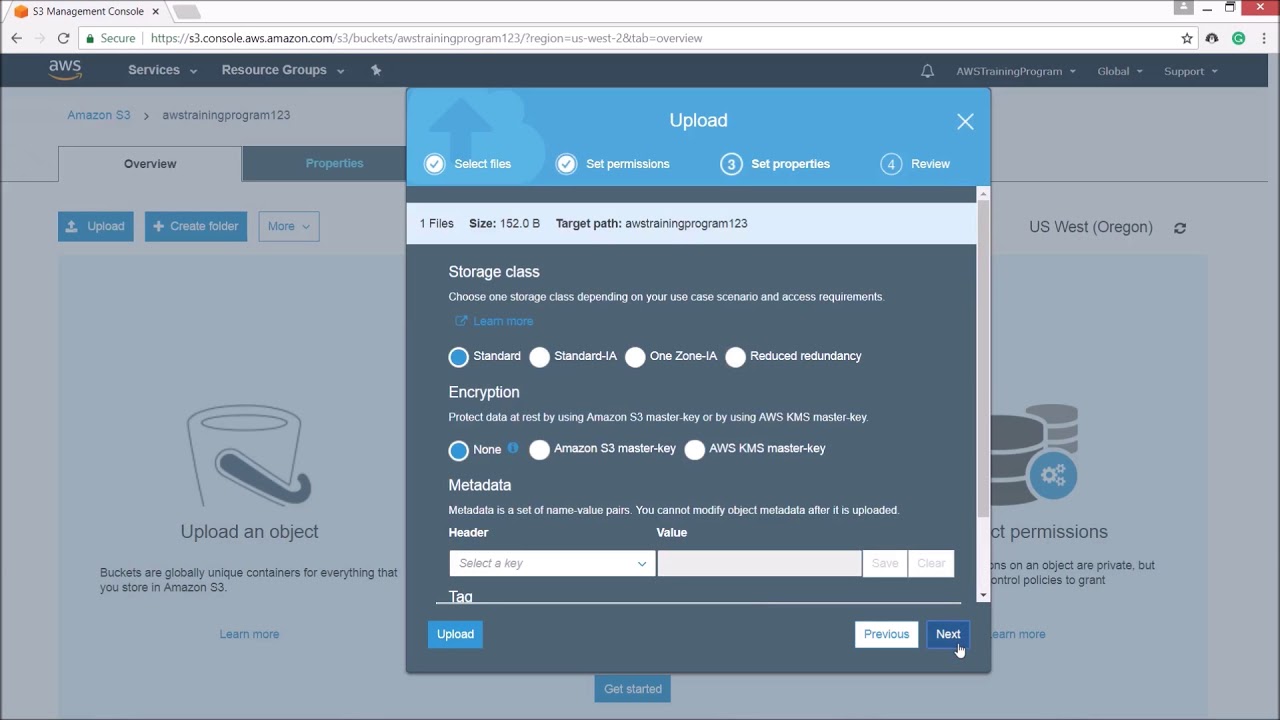This screenshot has width=1280, height=720.
Task: Open the Select a key metadata dropdown
Action: pyautogui.click(x=552, y=563)
